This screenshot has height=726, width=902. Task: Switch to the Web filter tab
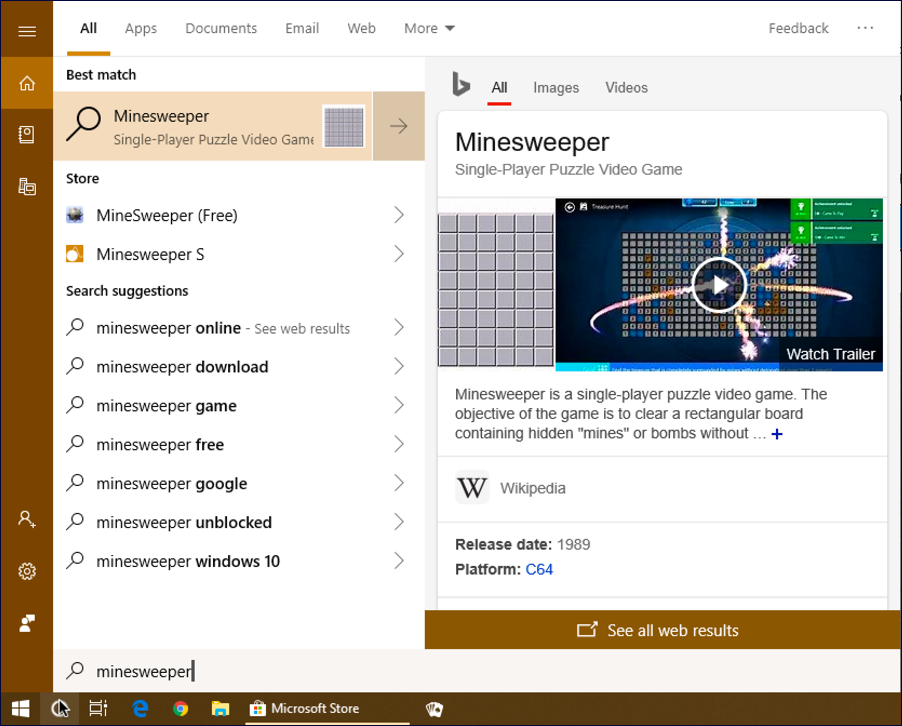pyautogui.click(x=361, y=28)
